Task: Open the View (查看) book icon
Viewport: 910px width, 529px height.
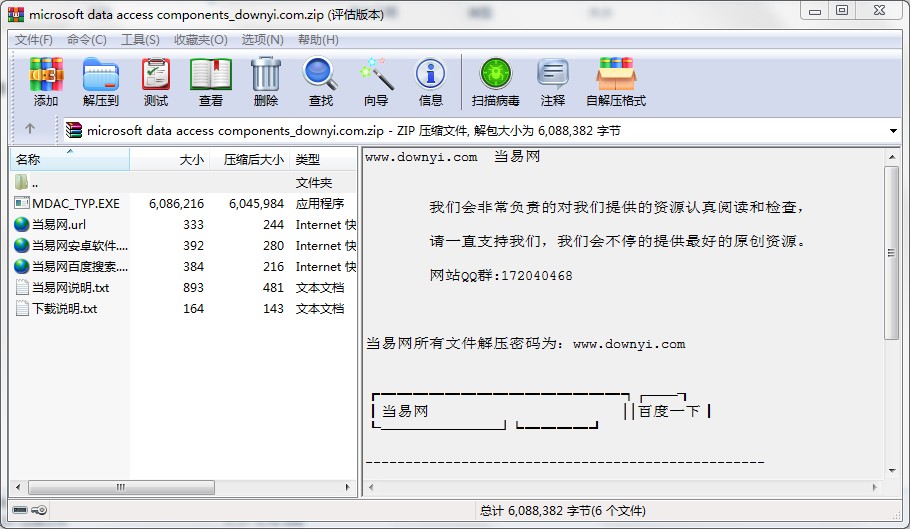Action: 211,75
